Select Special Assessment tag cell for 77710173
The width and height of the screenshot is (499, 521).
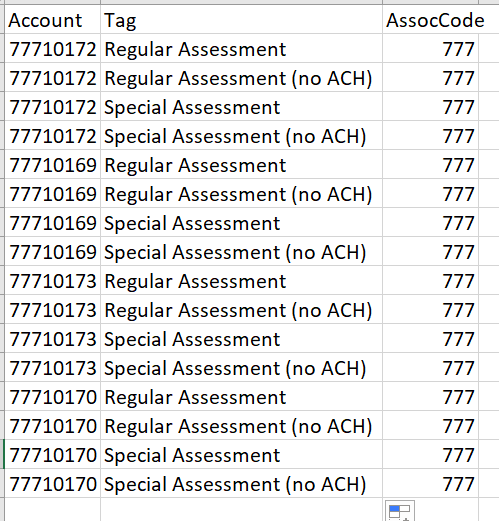tap(241, 338)
